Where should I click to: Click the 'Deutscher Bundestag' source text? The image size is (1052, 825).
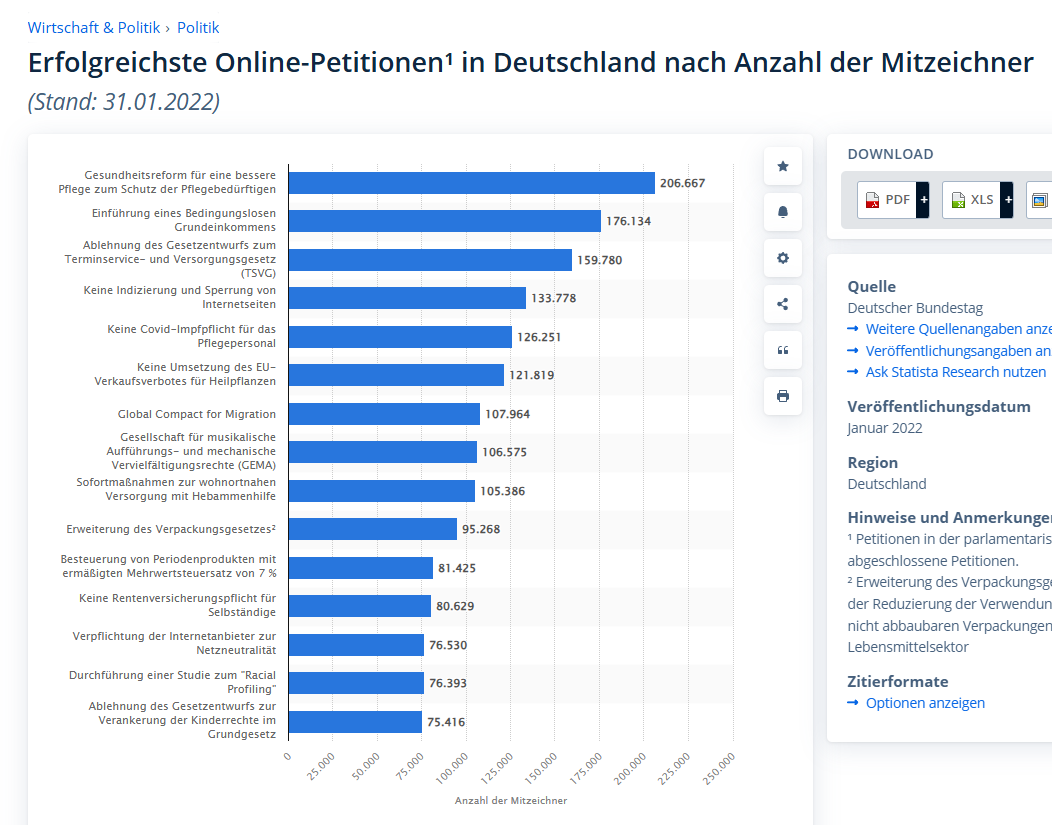pos(915,308)
